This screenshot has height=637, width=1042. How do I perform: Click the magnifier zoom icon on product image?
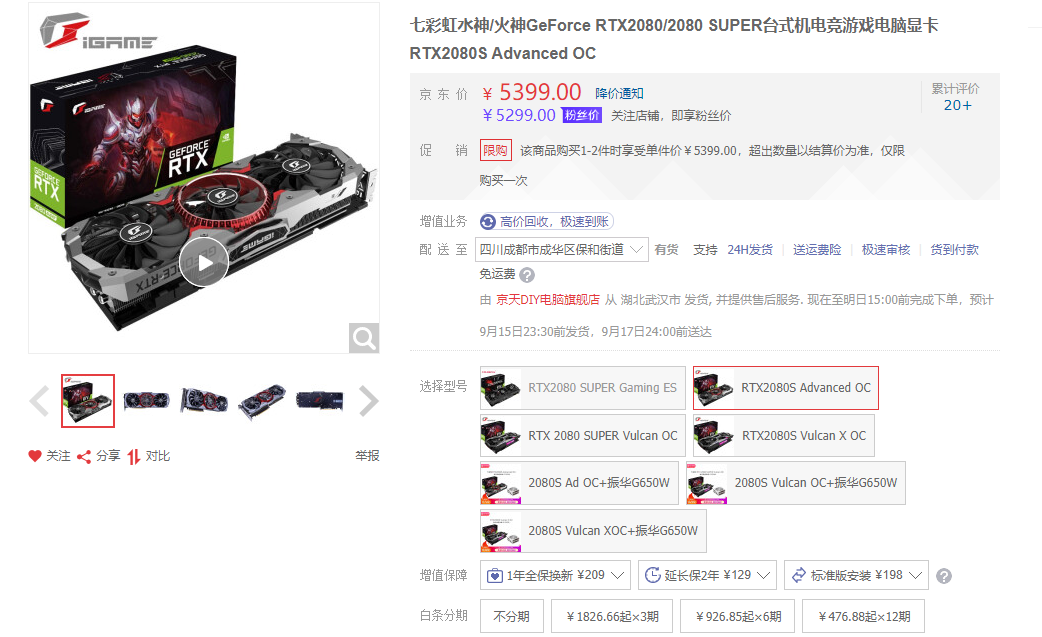point(364,338)
